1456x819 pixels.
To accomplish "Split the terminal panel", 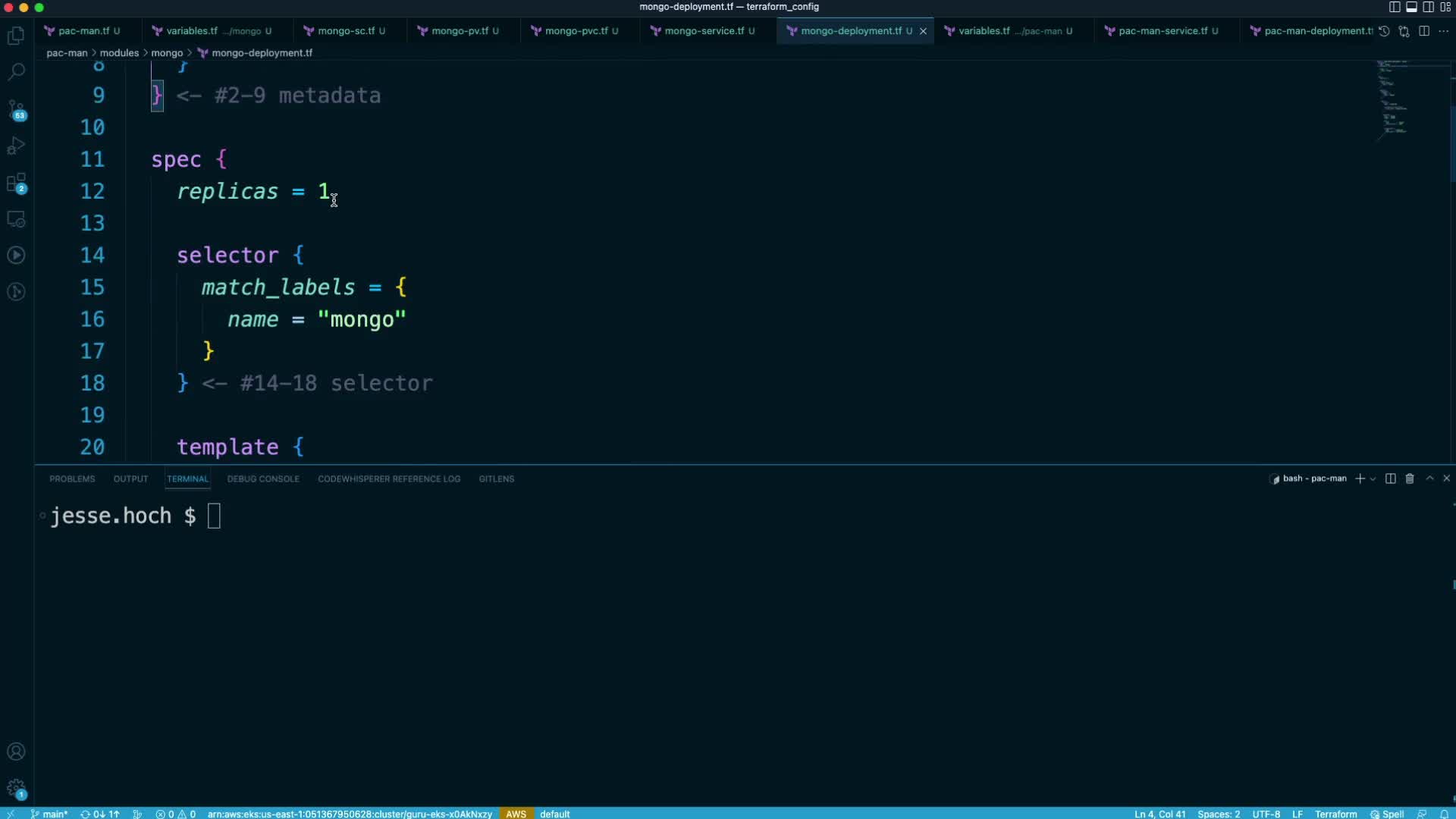I will tap(1390, 479).
